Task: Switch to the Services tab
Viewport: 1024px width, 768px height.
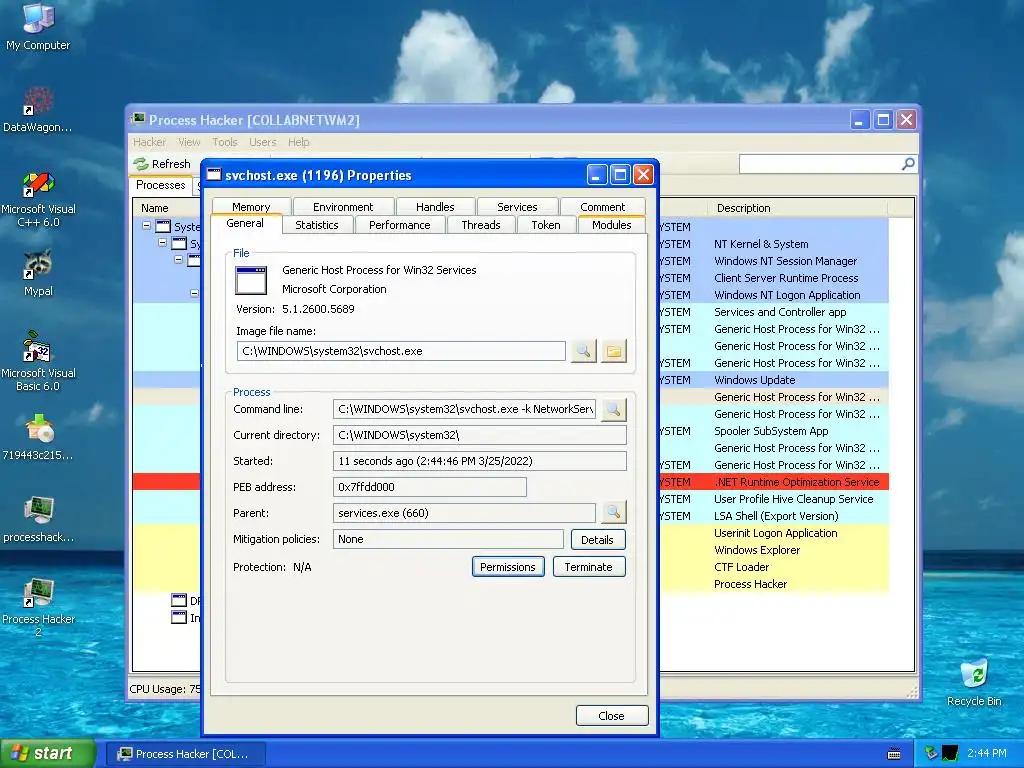Action: coord(517,207)
